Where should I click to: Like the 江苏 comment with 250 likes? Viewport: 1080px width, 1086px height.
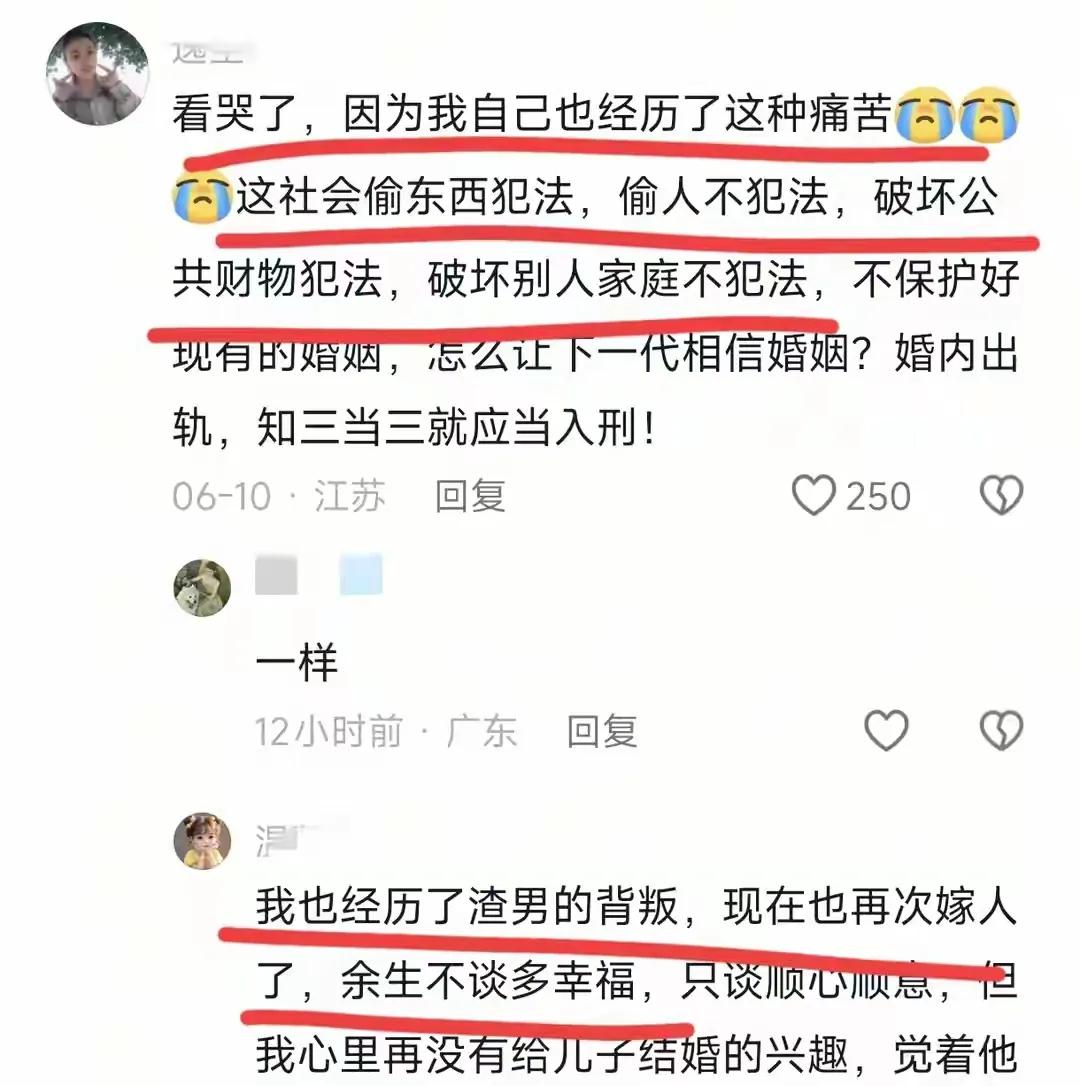pos(813,495)
